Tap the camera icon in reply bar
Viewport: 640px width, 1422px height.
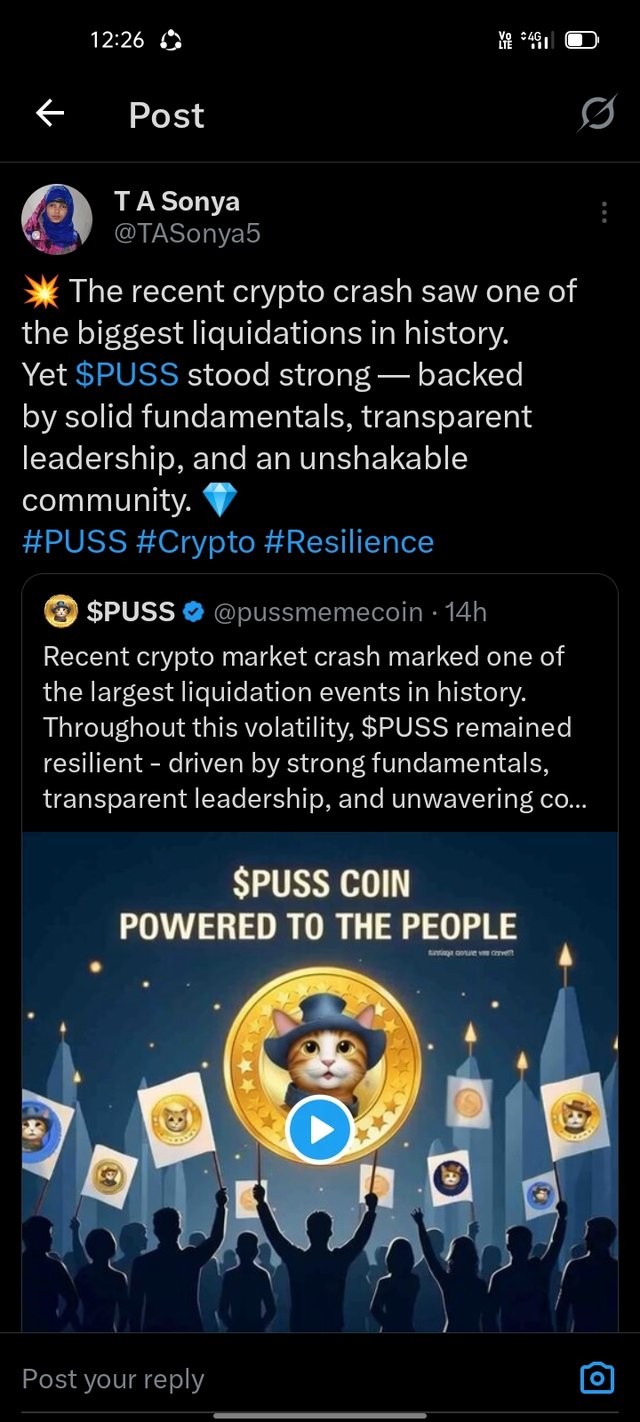tap(597, 1378)
